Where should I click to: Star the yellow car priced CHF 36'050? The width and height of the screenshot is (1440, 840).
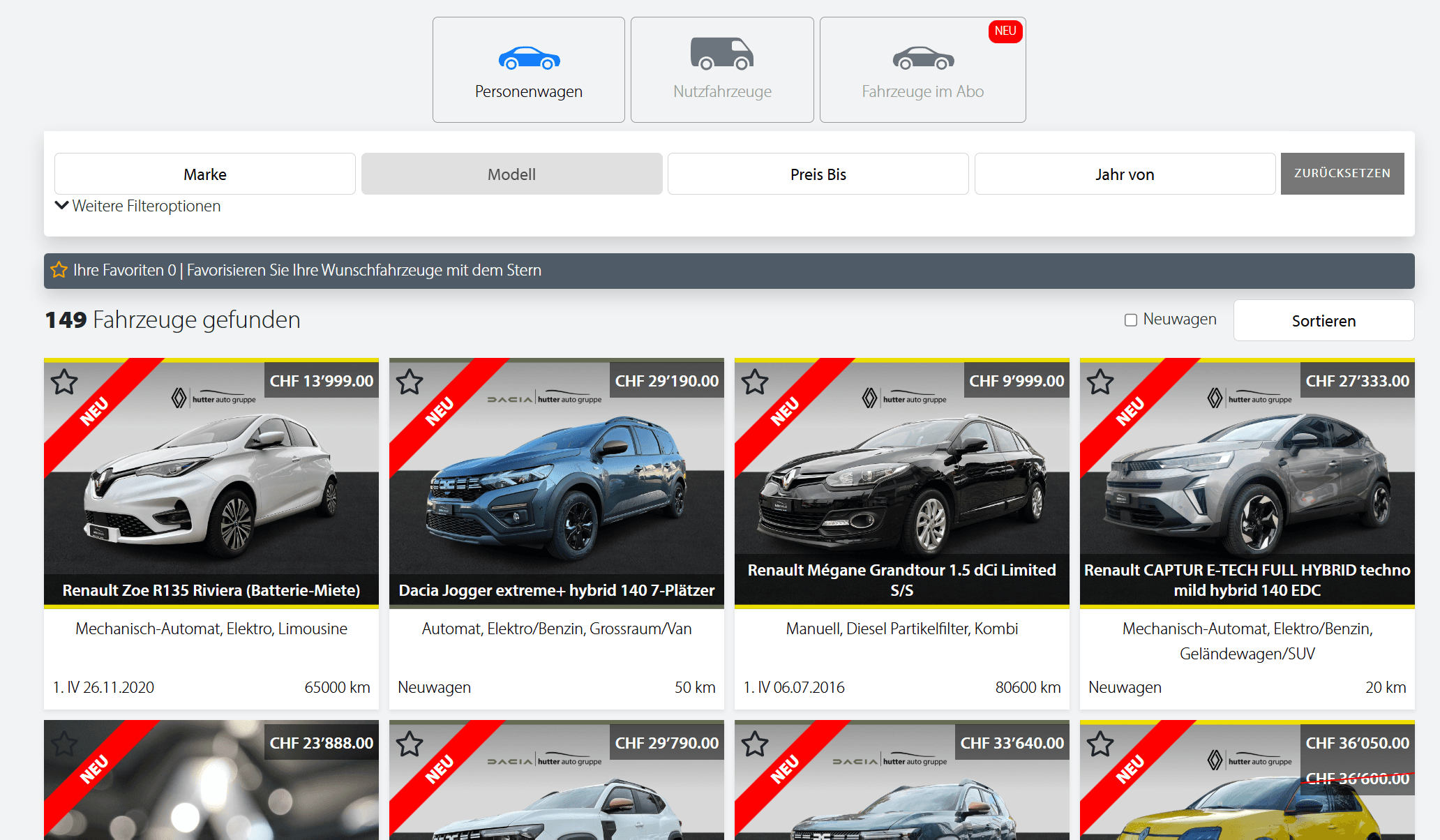[x=1100, y=744]
